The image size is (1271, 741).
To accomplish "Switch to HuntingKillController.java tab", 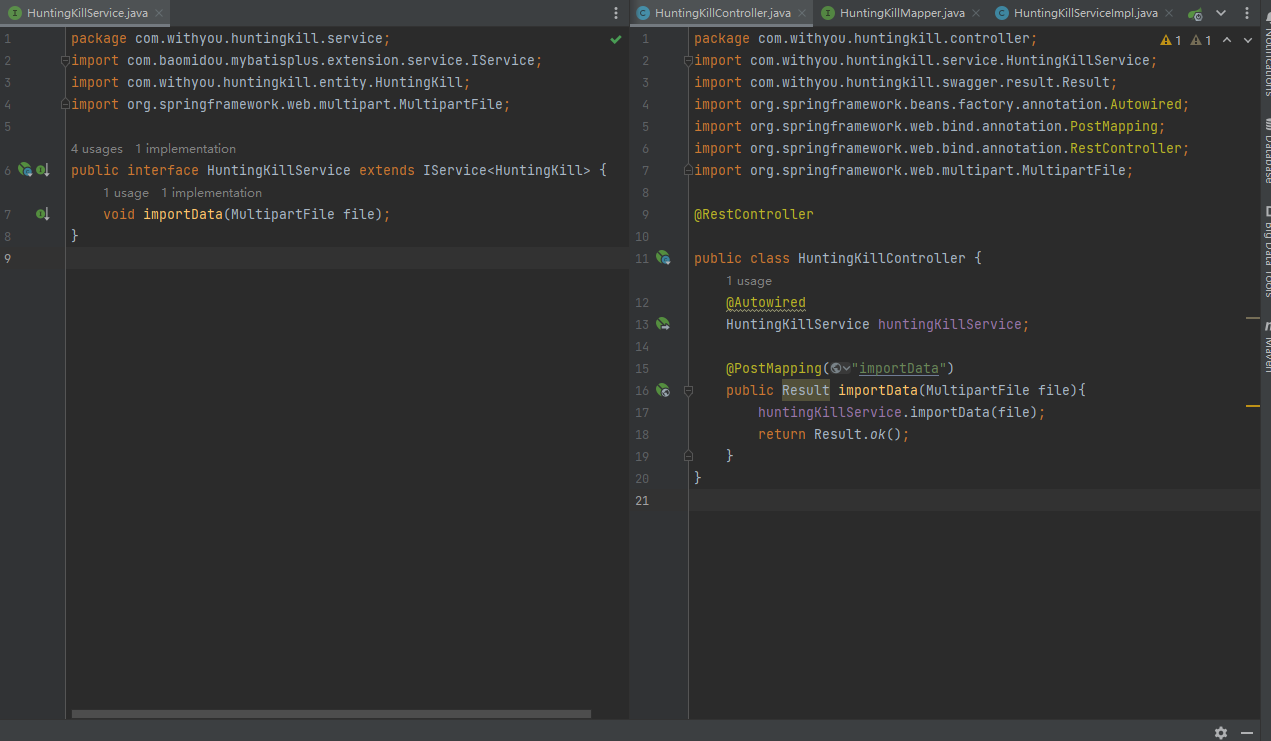I will coord(722,13).
